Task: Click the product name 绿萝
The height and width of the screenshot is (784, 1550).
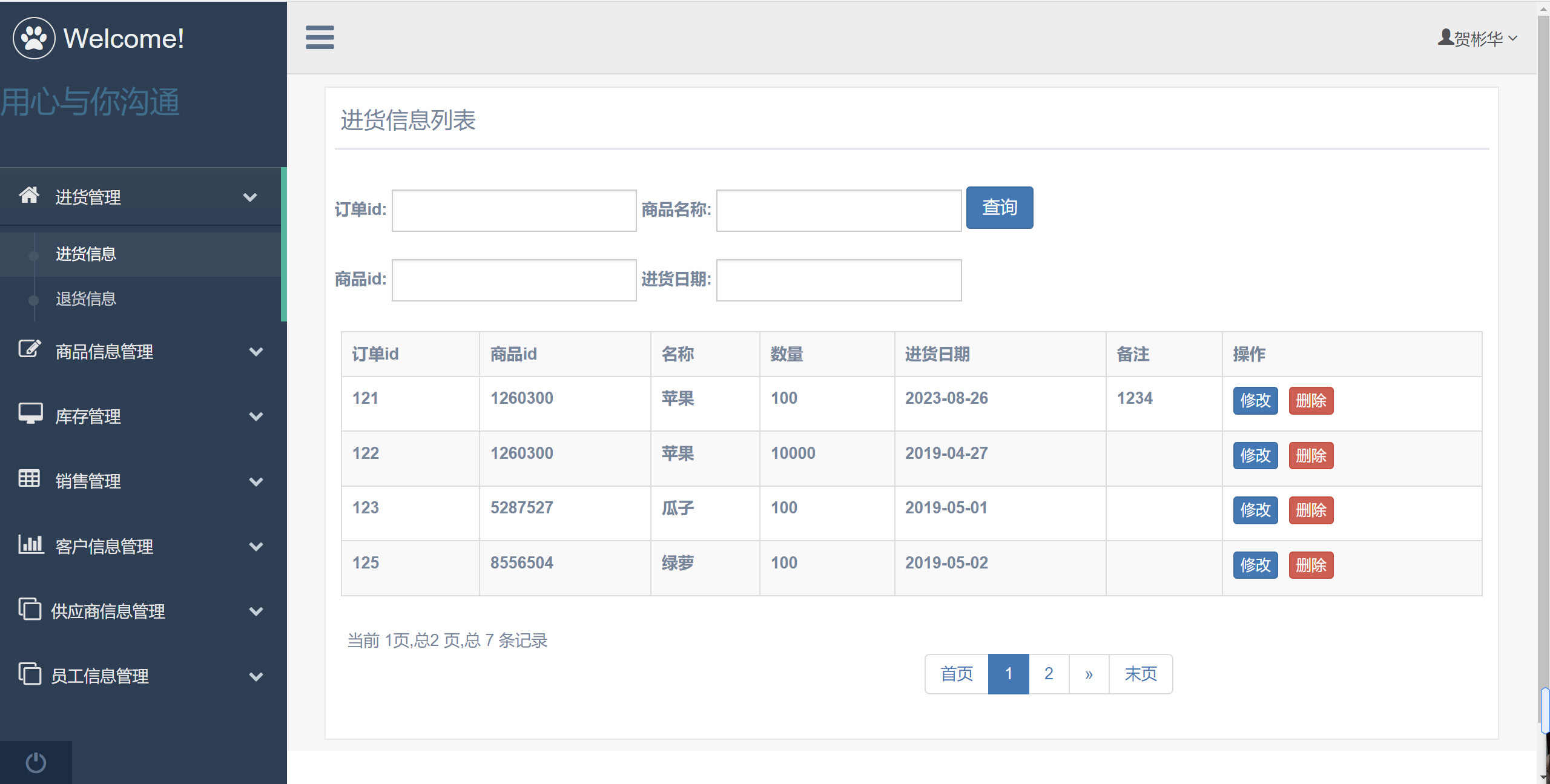Action: (x=678, y=563)
